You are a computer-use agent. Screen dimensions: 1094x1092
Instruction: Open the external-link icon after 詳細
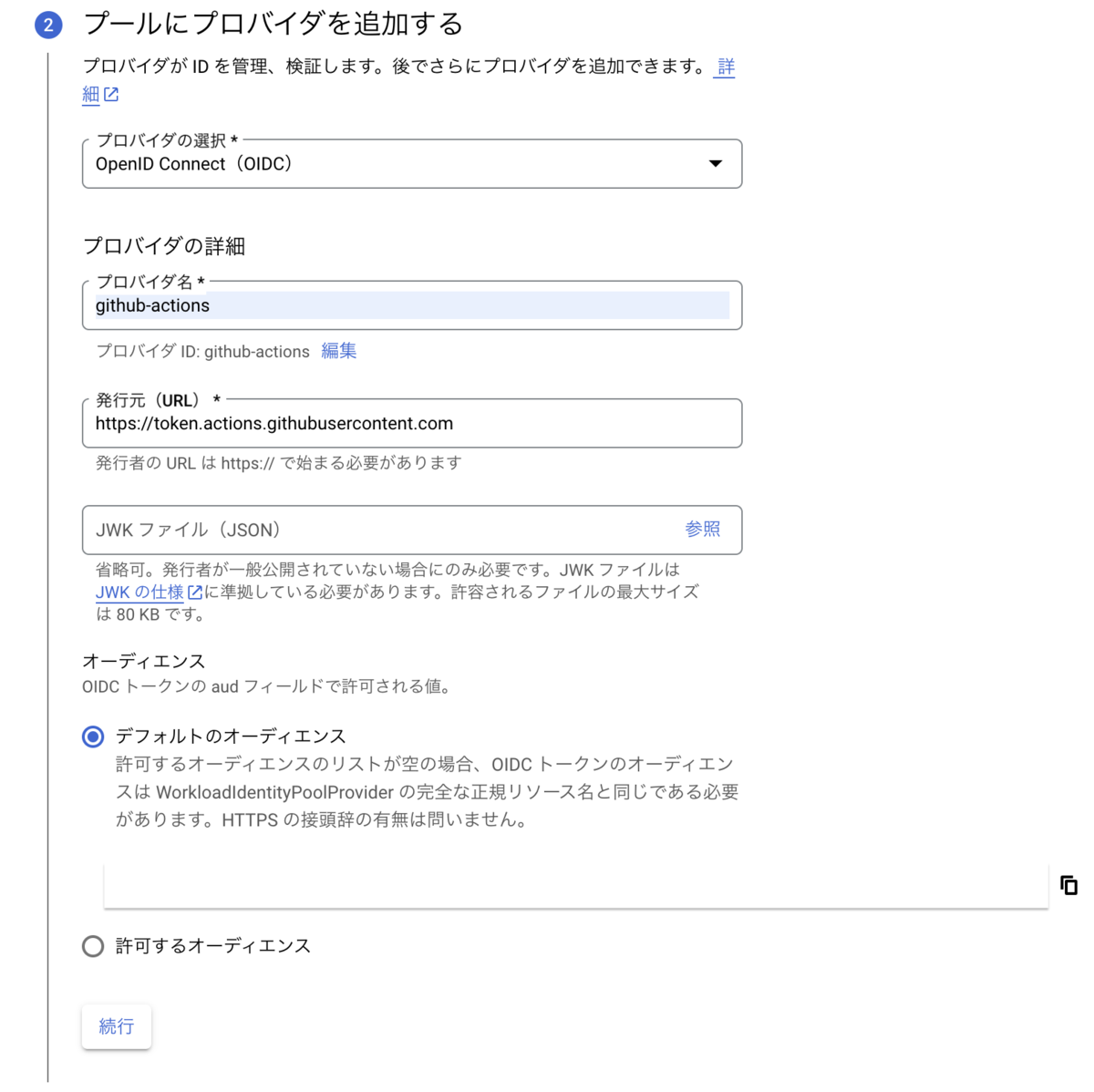110,94
